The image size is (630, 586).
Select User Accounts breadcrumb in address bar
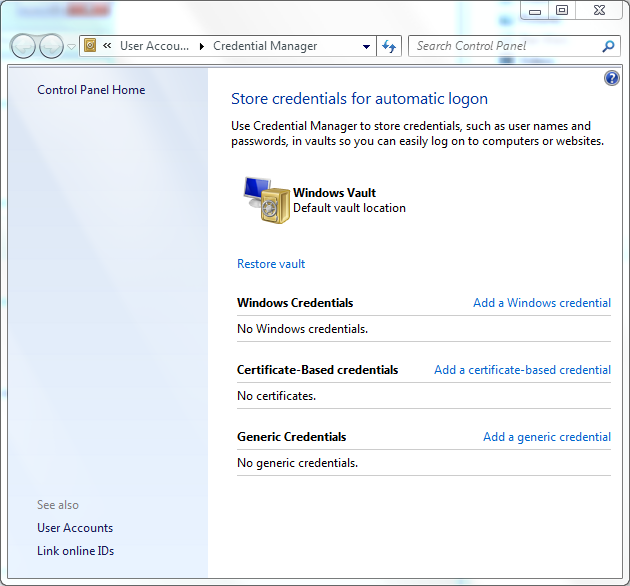154,46
